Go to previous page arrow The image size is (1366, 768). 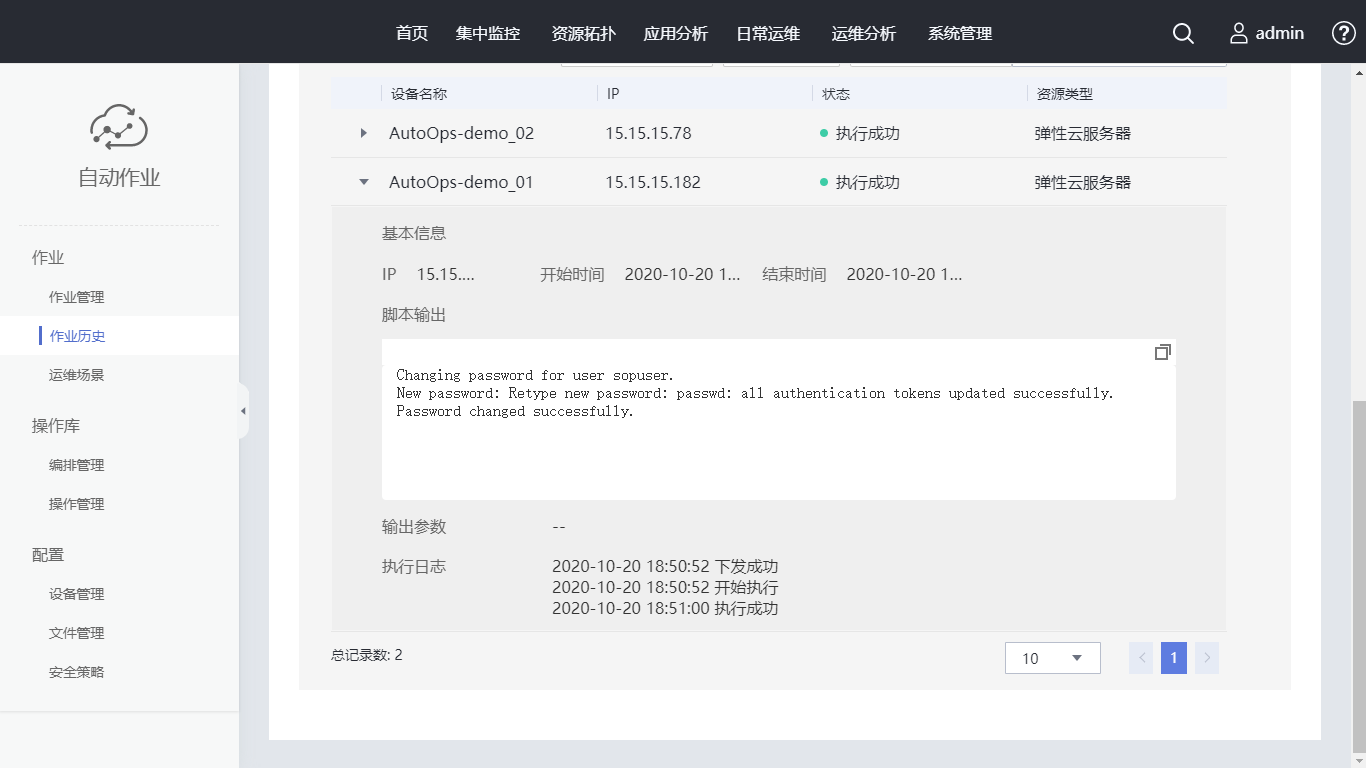click(1141, 658)
